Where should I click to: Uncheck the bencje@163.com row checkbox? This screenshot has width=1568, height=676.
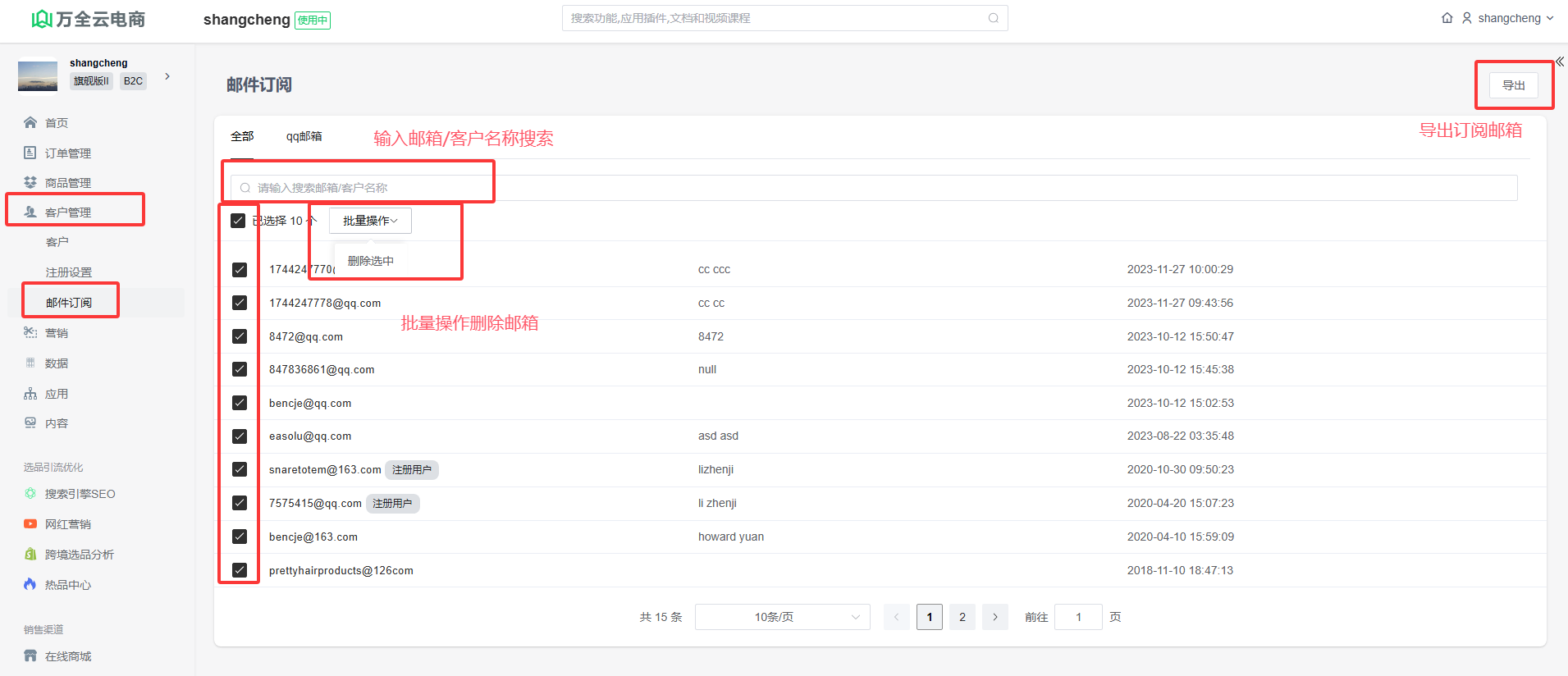tap(240, 537)
